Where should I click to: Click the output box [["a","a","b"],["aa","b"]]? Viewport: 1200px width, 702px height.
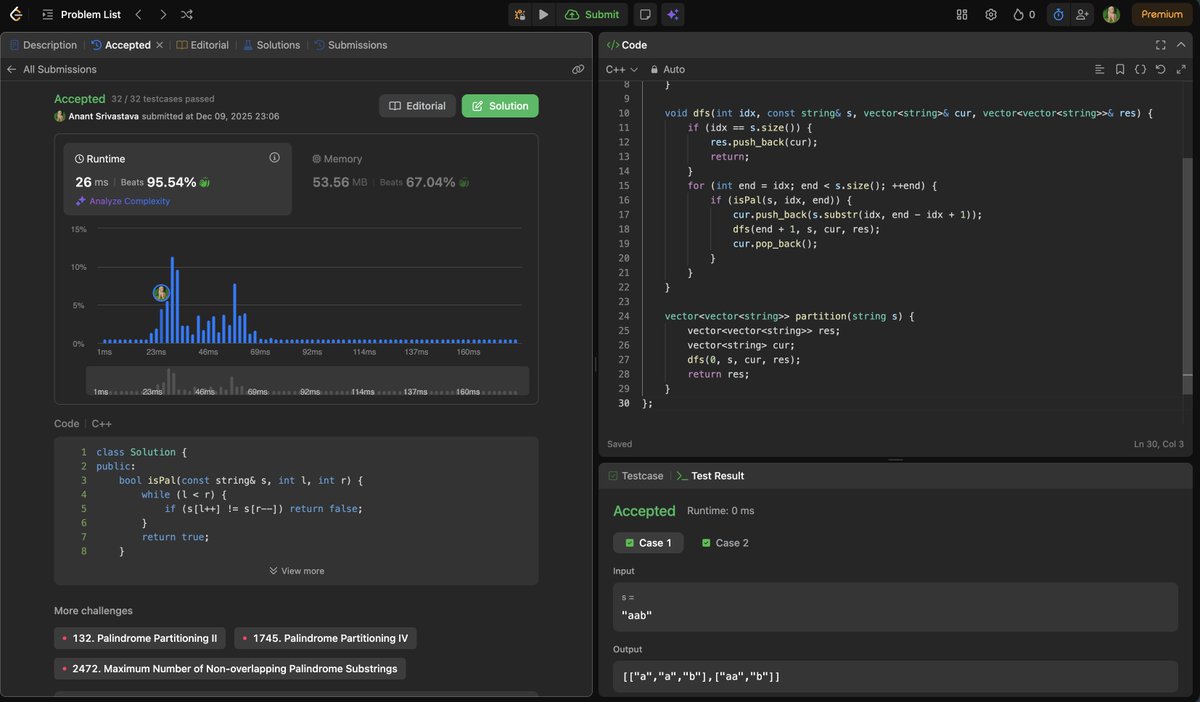tap(895, 677)
